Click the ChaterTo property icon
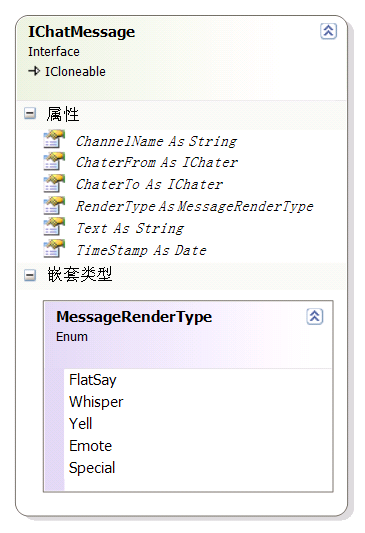Screen dimensions: 365x533 [54, 184]
